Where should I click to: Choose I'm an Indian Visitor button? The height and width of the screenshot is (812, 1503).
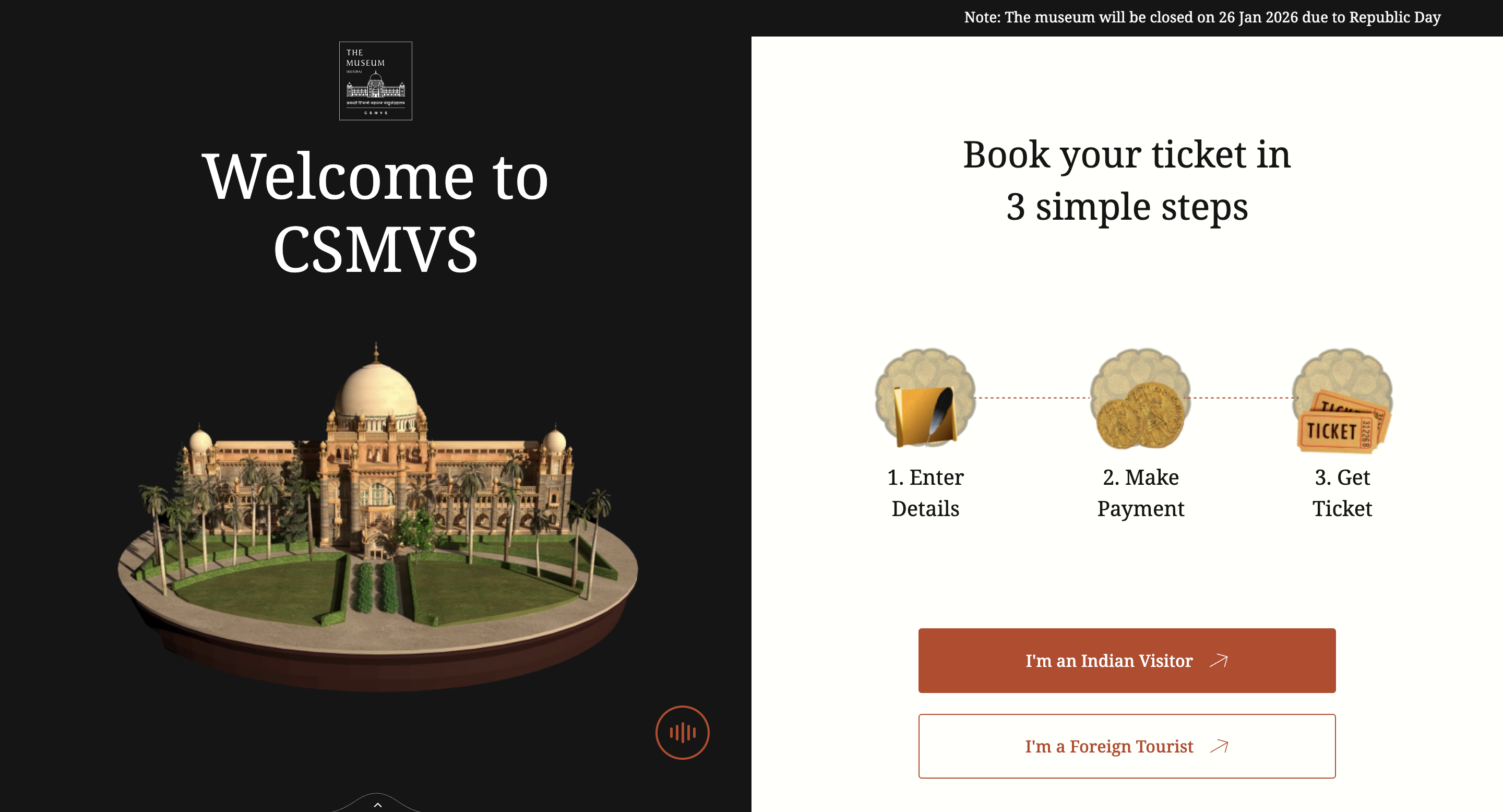(x=1127, y=660)
